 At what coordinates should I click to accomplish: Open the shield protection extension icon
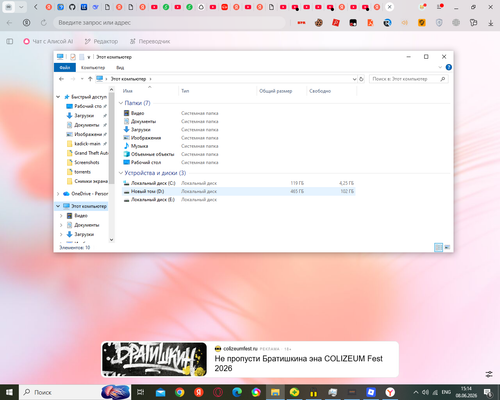pos(439,23)
